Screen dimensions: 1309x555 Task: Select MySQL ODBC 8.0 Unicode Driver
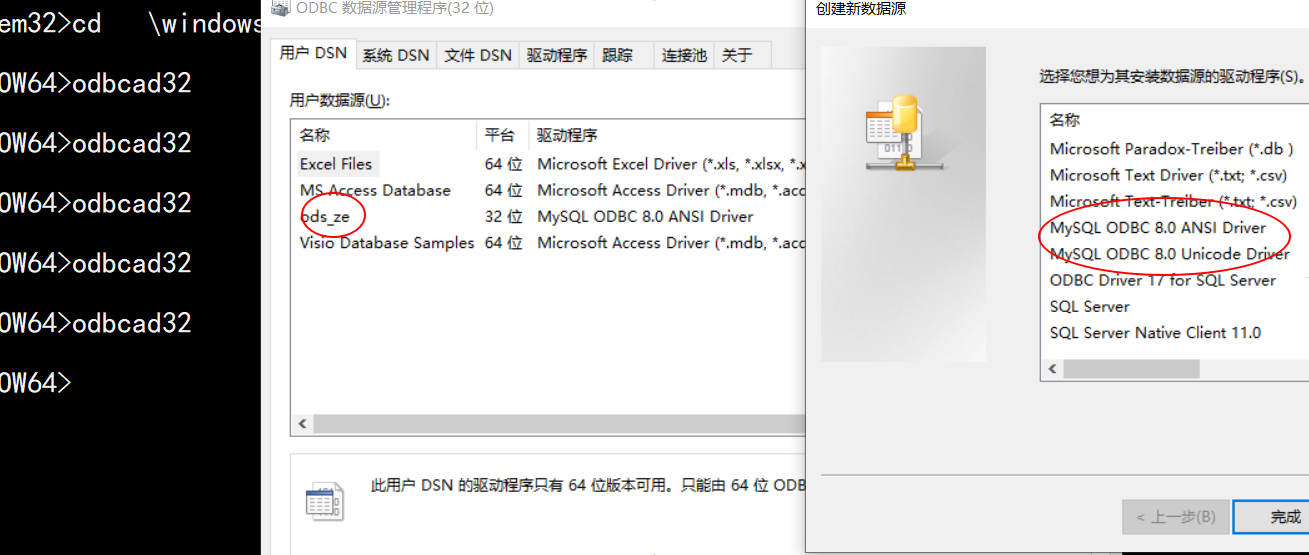[1169, 254]
